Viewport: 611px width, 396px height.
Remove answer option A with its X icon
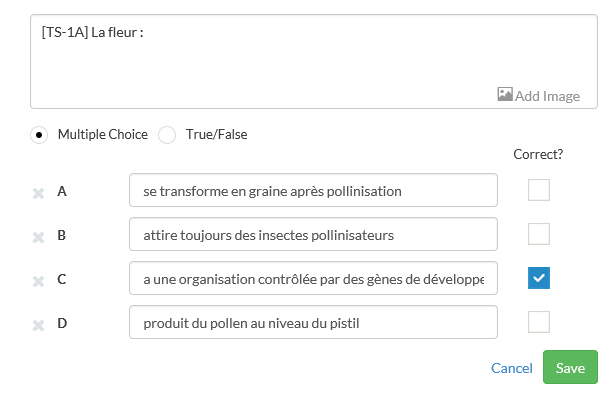click(x=38, y=193)
